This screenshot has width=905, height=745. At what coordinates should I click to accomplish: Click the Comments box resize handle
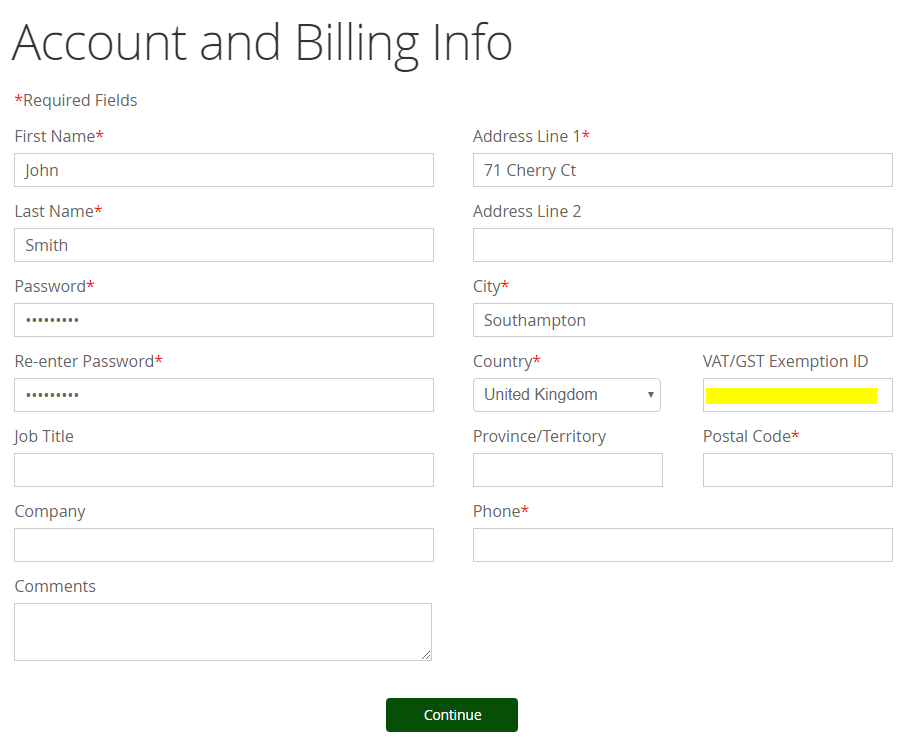click(x=426, y=655)
